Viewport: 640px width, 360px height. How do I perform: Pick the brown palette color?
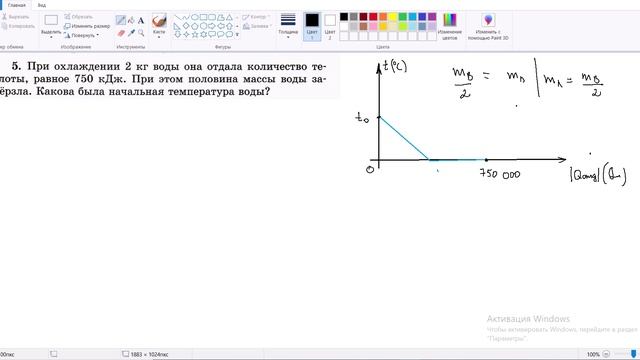(x=364, y=27)
